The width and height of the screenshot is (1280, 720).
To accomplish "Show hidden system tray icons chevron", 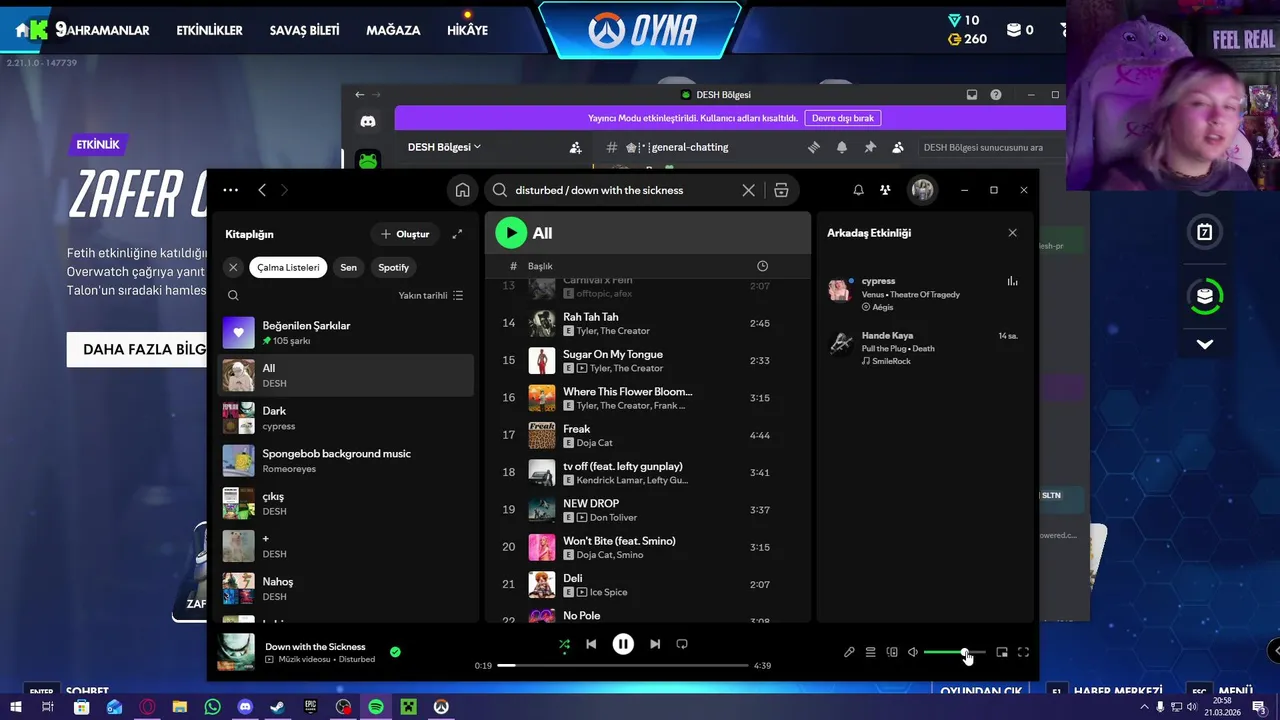I will tap(1144, 707).
